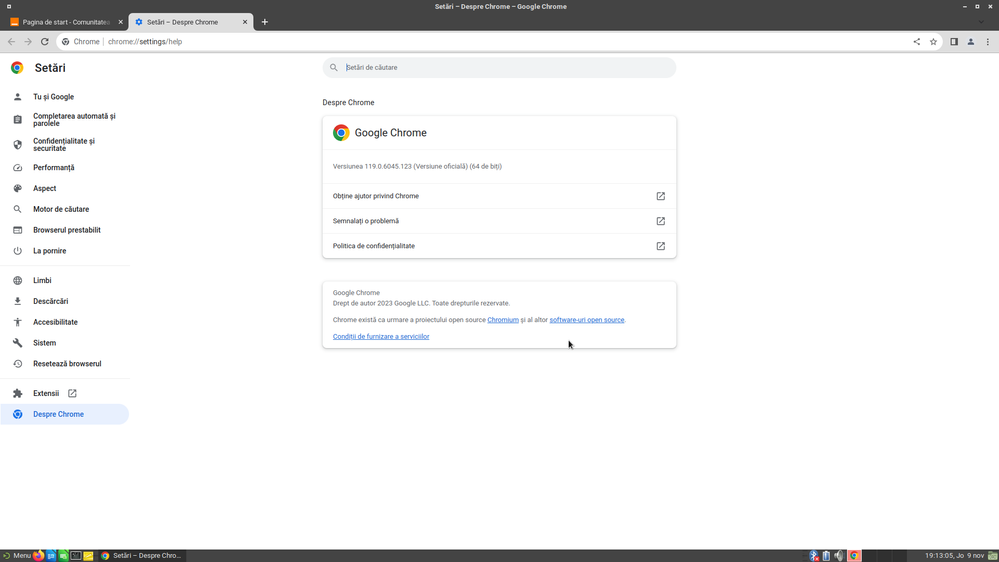Open the Chrome three-dot menu

tap(987, 42)
